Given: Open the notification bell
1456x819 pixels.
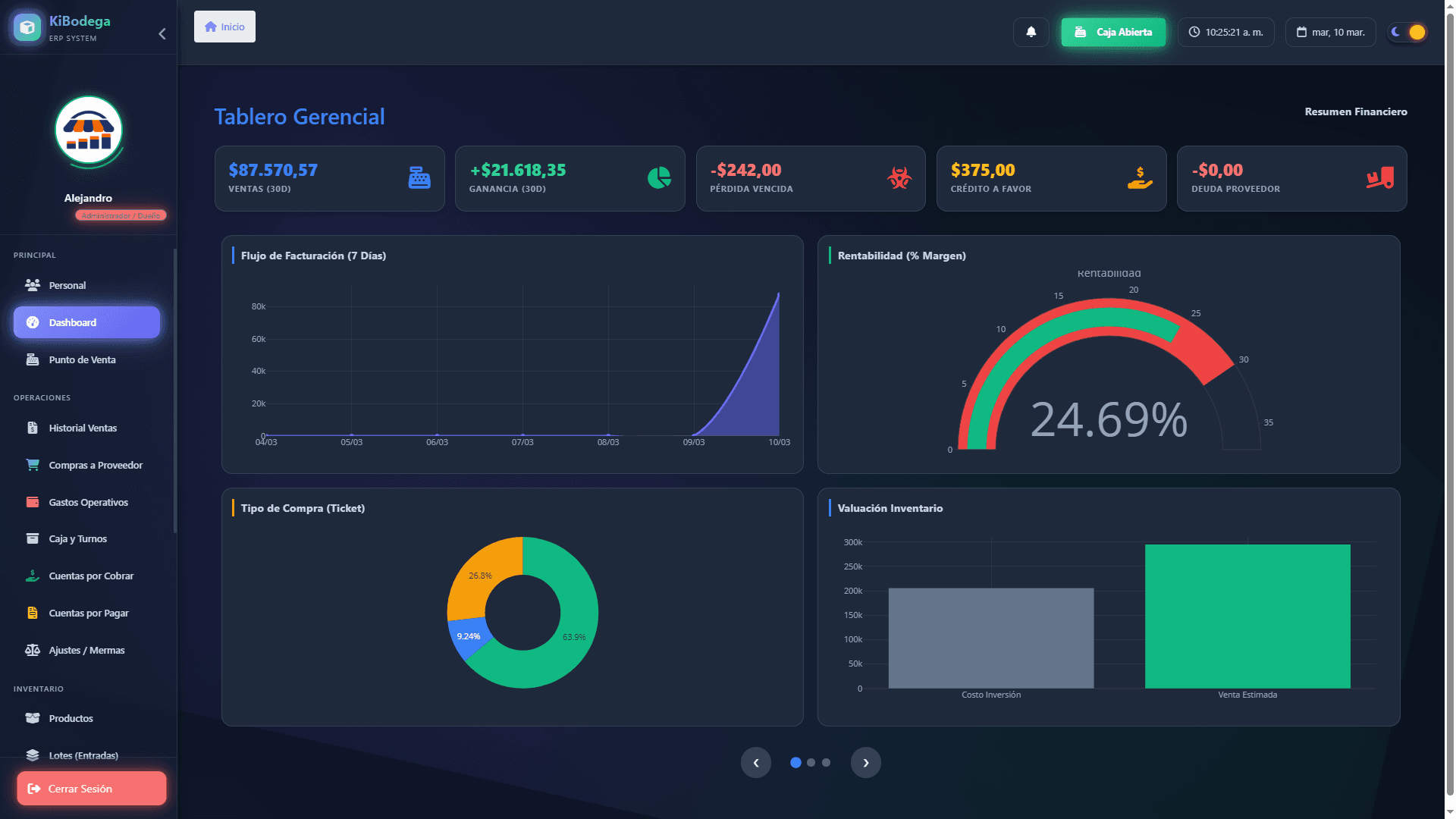Looking at the screenshot, I should click(x=1031, y=32).
